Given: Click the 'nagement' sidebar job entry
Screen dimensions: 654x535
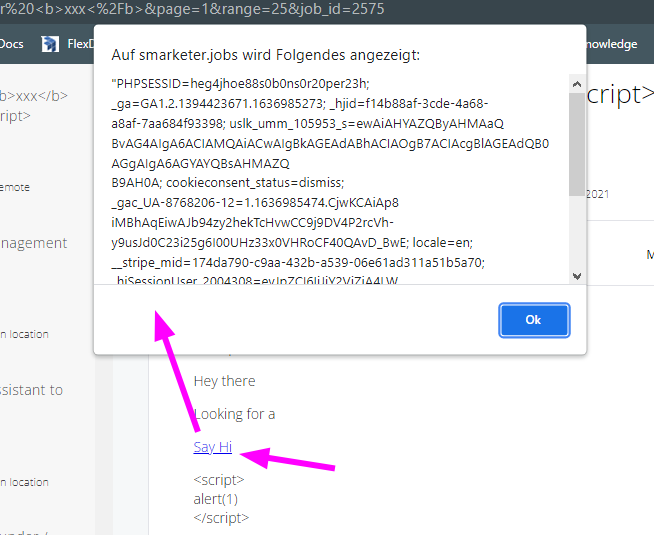Looking at the screenshot, I should click(x=33, y=243).
